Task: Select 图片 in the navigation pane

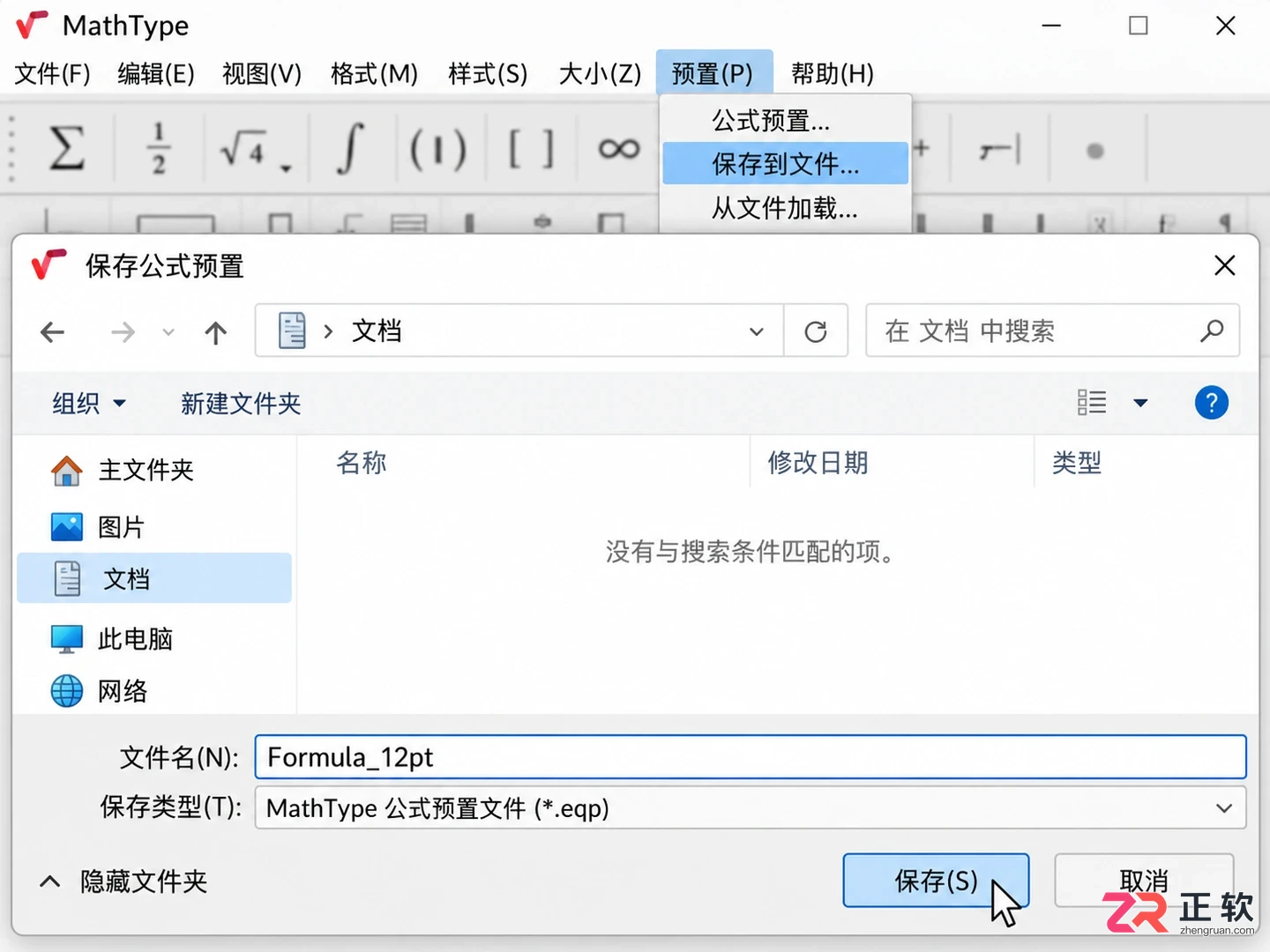Action: click(154, 527)
